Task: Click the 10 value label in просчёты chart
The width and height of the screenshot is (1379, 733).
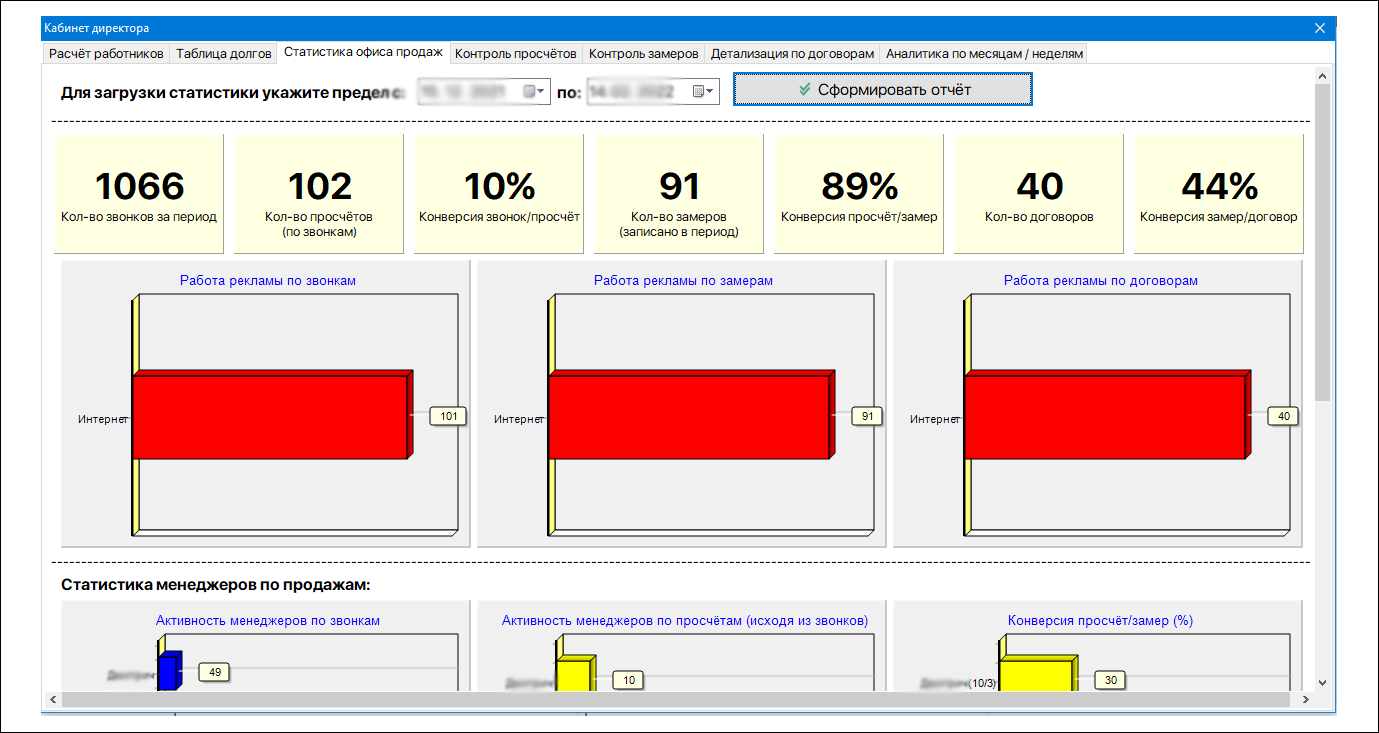Action: [629, 680]
